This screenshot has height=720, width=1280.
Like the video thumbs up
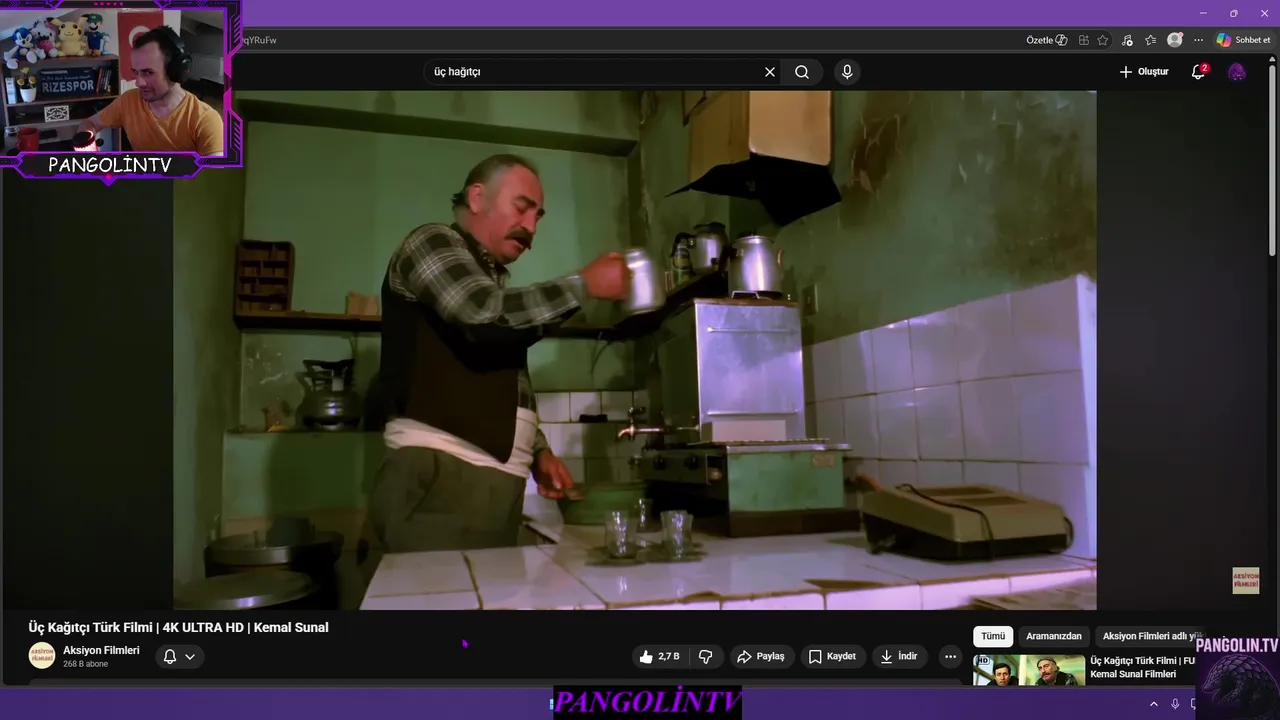pos(659,657)
